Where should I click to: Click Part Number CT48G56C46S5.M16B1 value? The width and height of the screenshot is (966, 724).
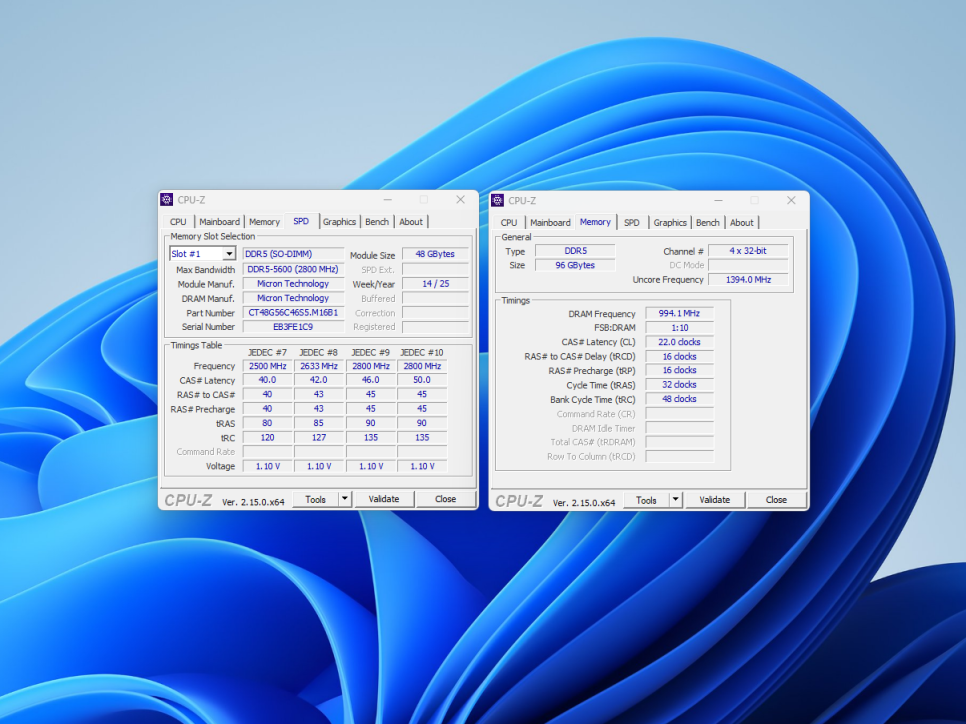point(293,312)
